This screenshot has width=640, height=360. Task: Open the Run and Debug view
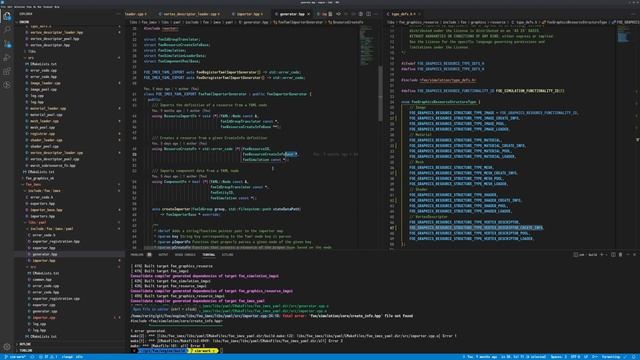tap(7, 58)
